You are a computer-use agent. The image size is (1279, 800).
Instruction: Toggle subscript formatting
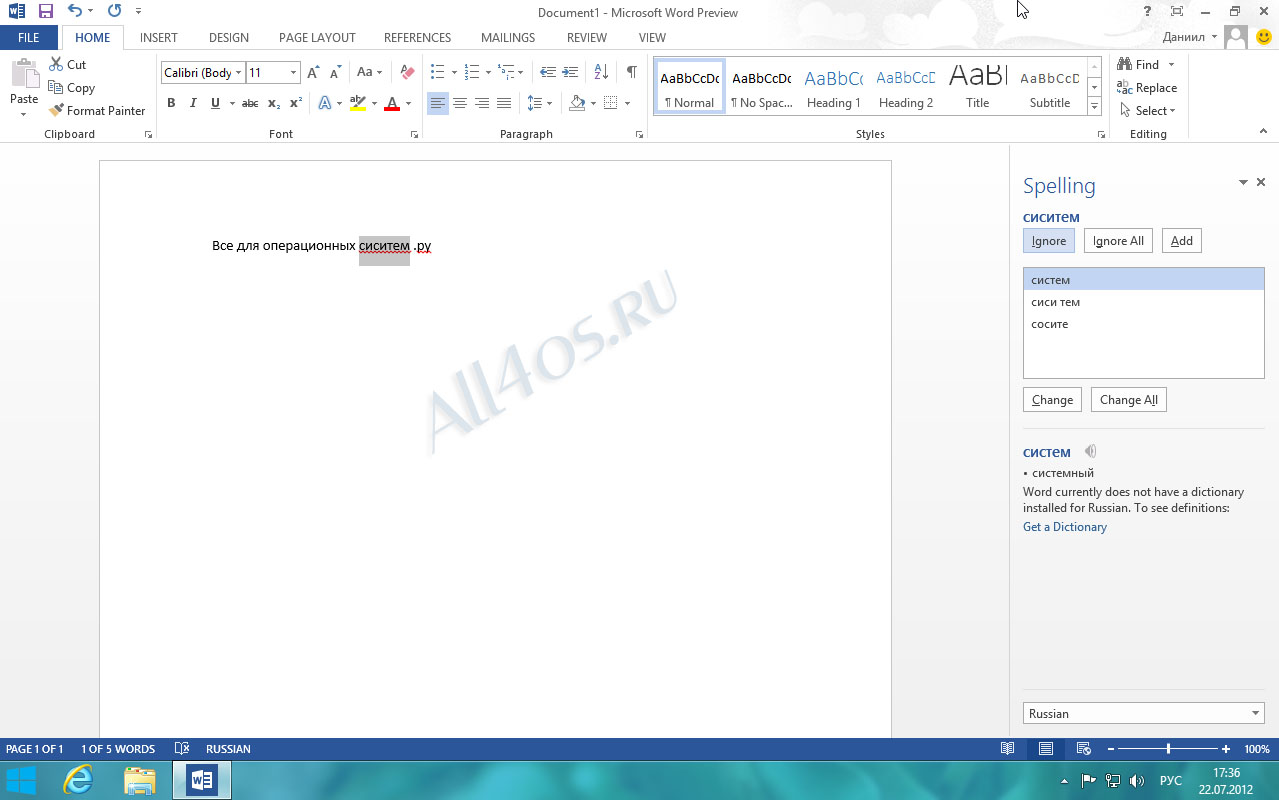tap(274, 103)
